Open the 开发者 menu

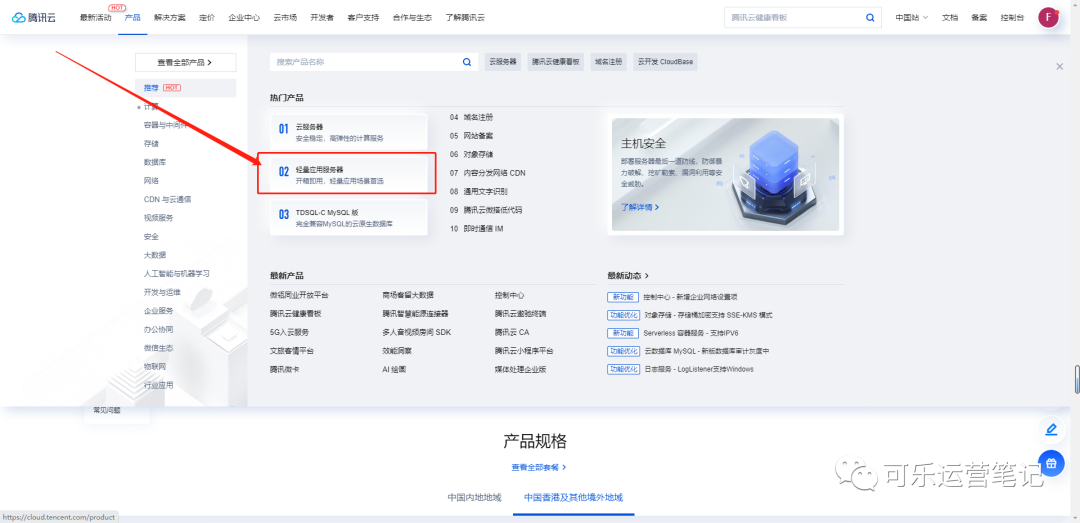(x=322, y=18)
